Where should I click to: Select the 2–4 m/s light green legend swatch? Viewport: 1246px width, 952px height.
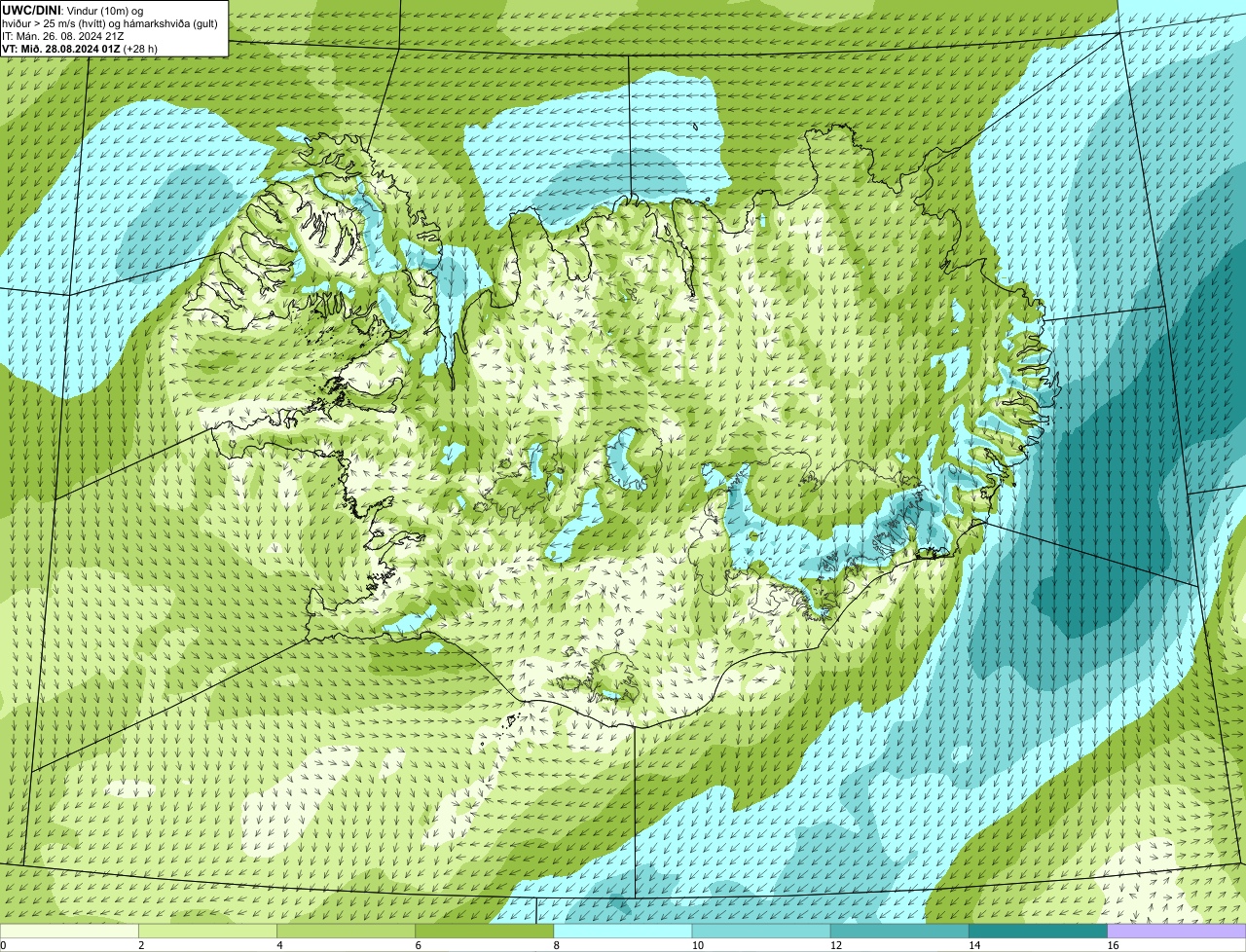(208, 931)
